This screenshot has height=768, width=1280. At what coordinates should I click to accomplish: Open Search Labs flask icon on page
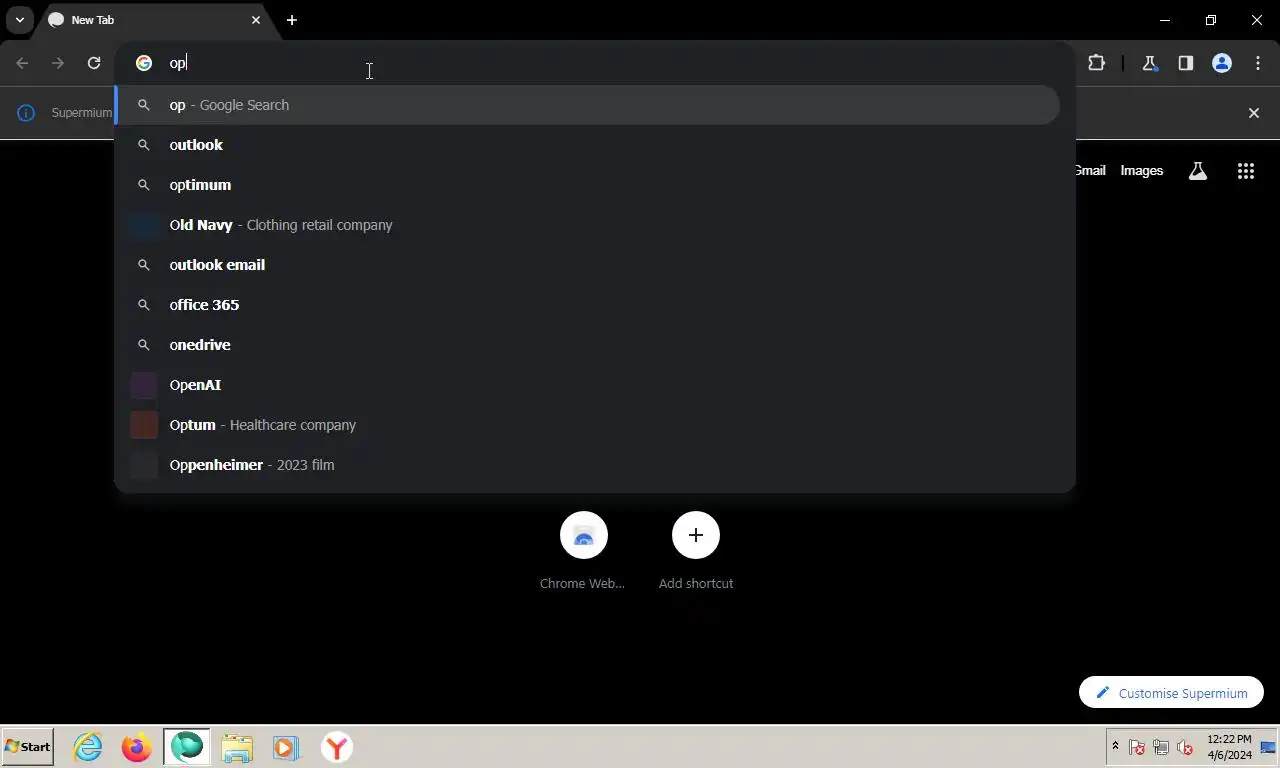click(x=1197, y=171)
